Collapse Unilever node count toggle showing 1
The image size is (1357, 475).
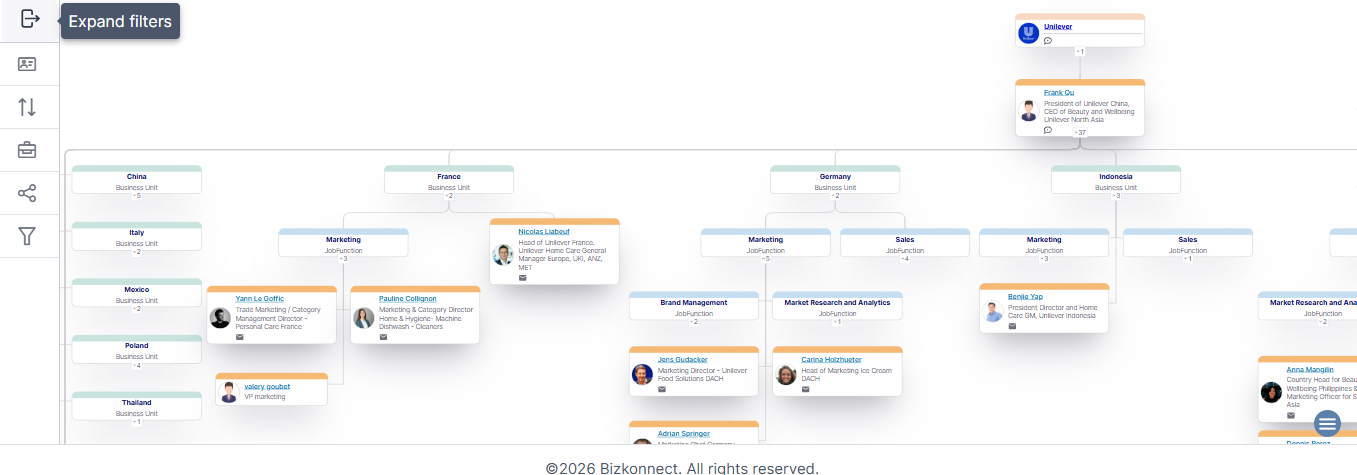click(x=1080, y=51)
